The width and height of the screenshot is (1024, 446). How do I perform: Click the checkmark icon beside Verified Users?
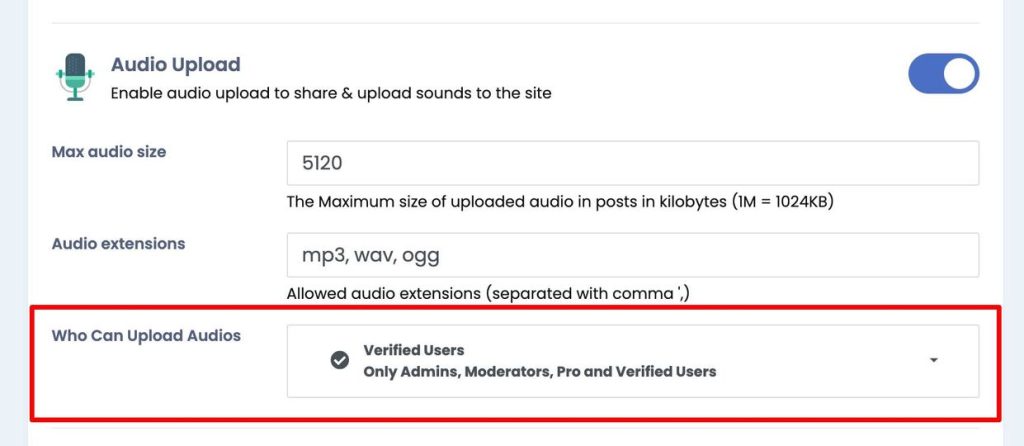[340, 360]
